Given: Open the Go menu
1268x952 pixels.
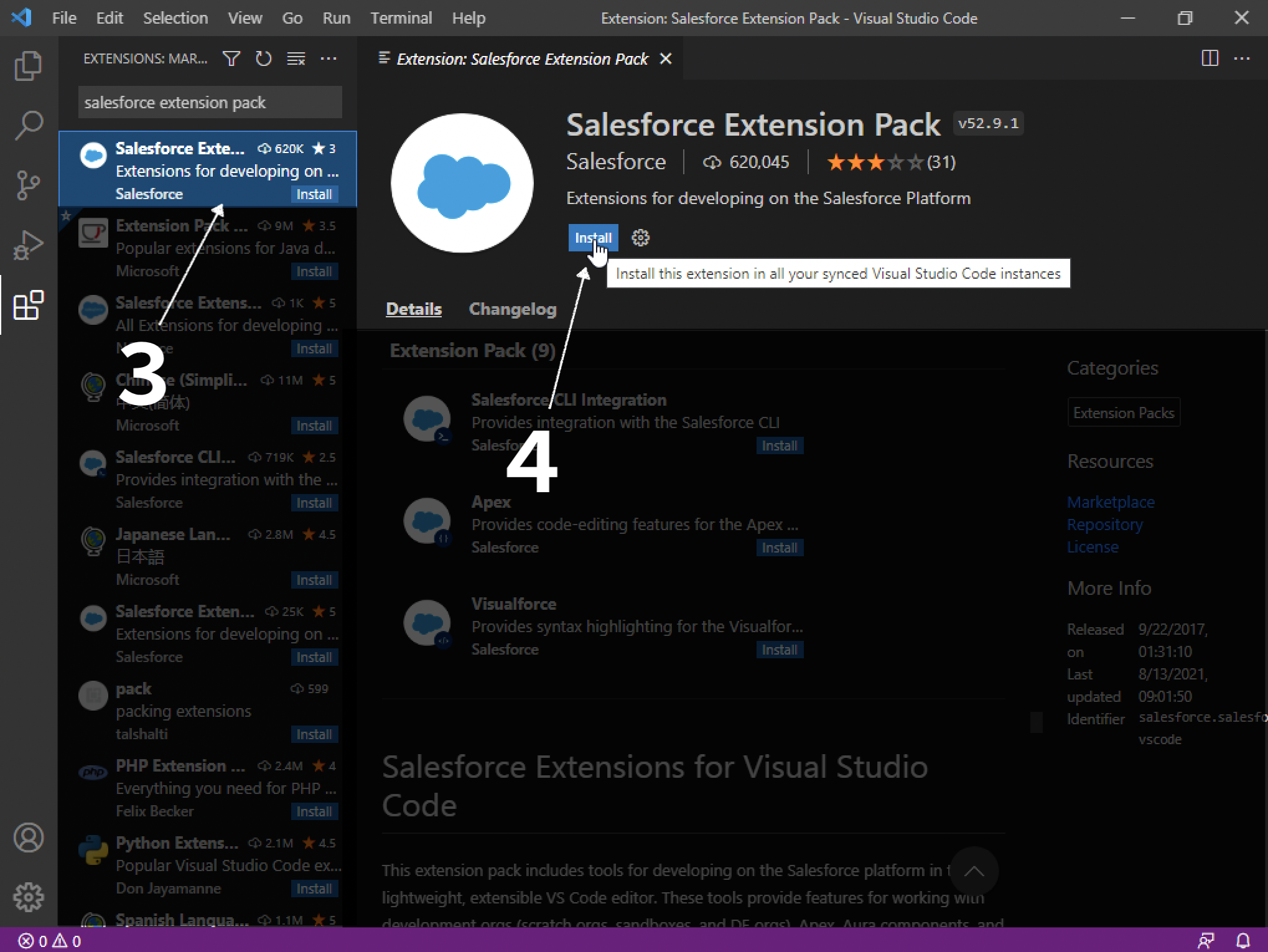Looking at the screenshot, I should click(292, 18).
